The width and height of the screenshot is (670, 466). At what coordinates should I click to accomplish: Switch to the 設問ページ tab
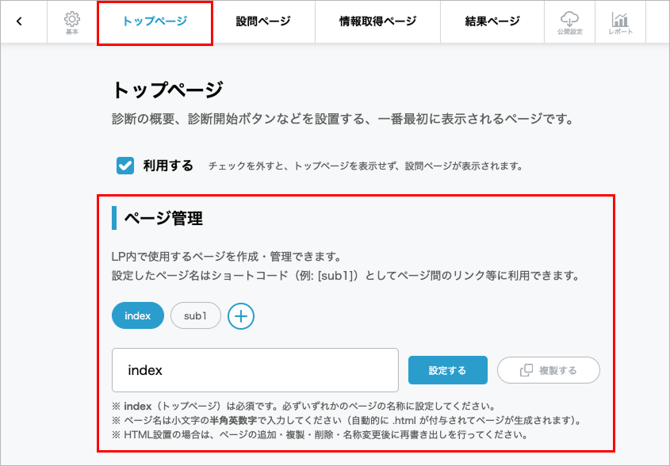click(263, 21)
